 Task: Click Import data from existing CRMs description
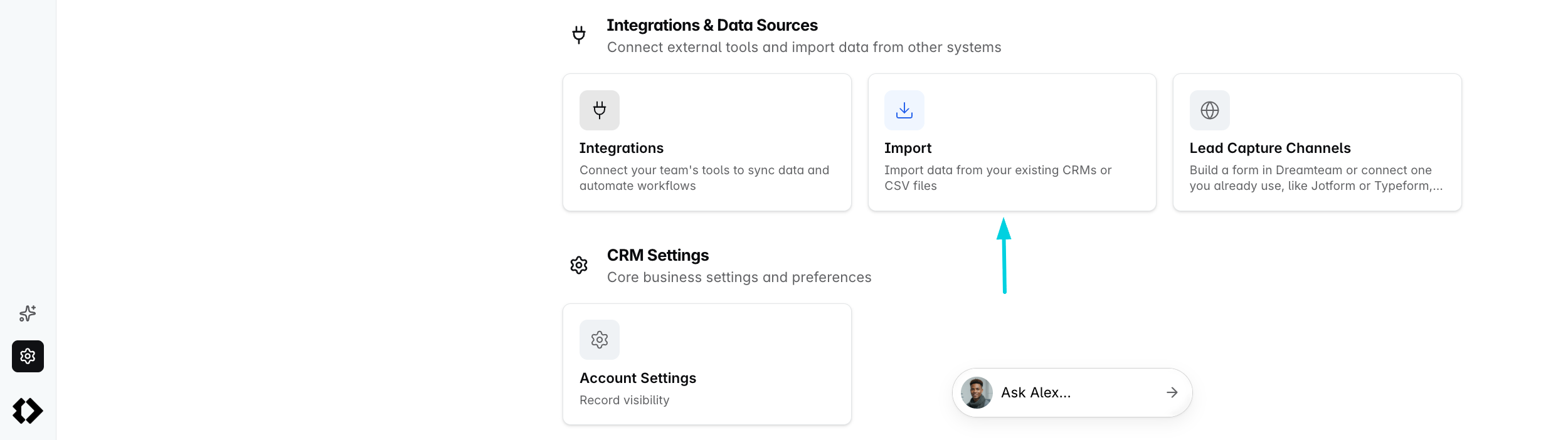point(998,178)
